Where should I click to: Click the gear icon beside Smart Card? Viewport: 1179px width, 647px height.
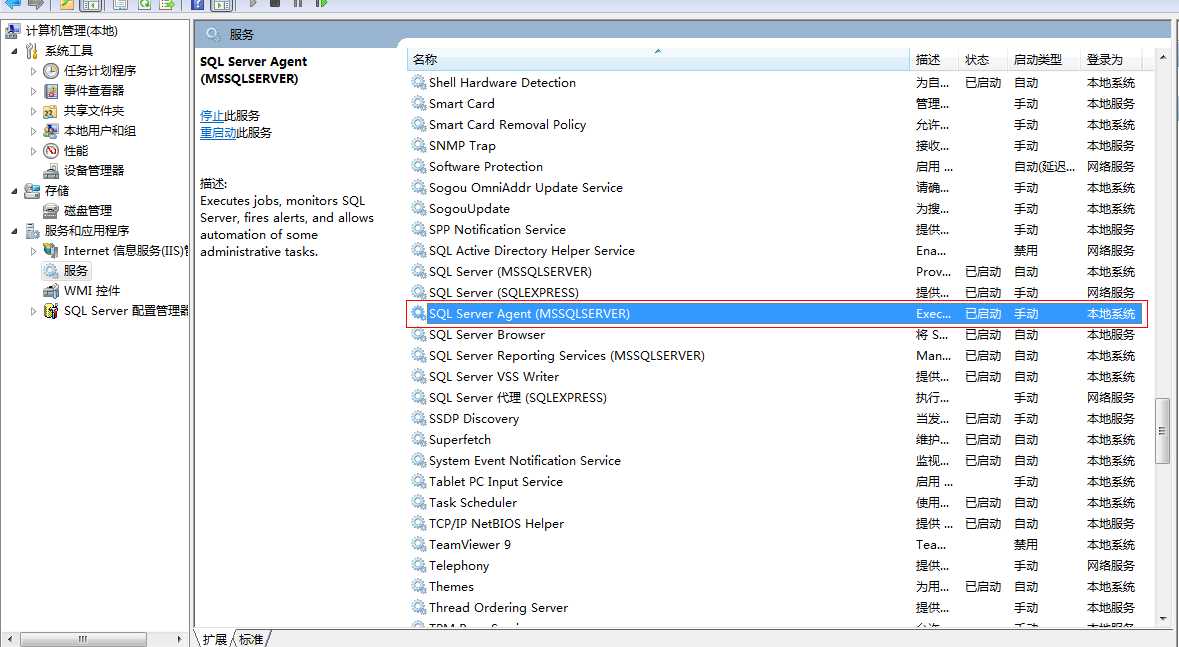419,103
